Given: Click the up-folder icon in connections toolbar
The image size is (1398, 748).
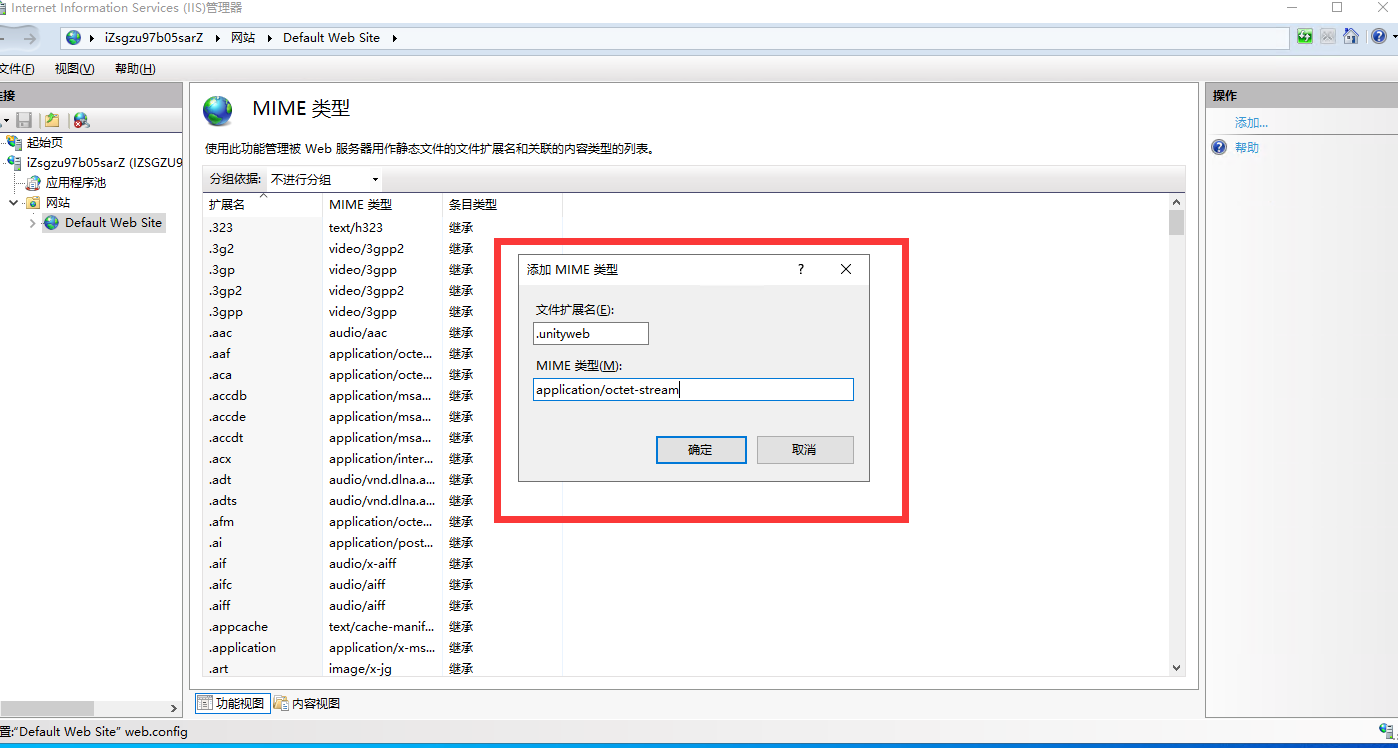Looking at the screenshot, I should (x=52, y=120).
